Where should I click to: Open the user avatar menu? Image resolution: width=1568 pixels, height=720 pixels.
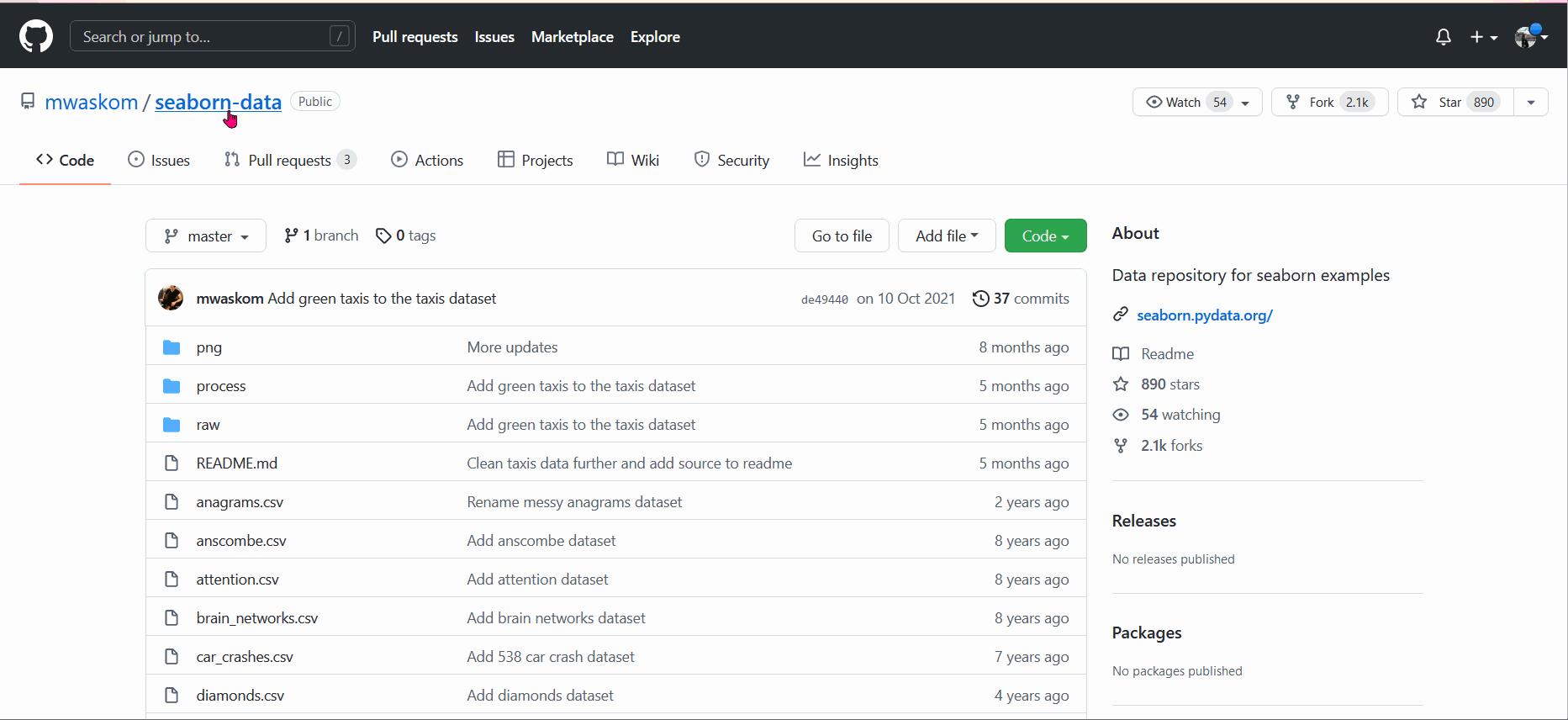(x=1531, y=36)
